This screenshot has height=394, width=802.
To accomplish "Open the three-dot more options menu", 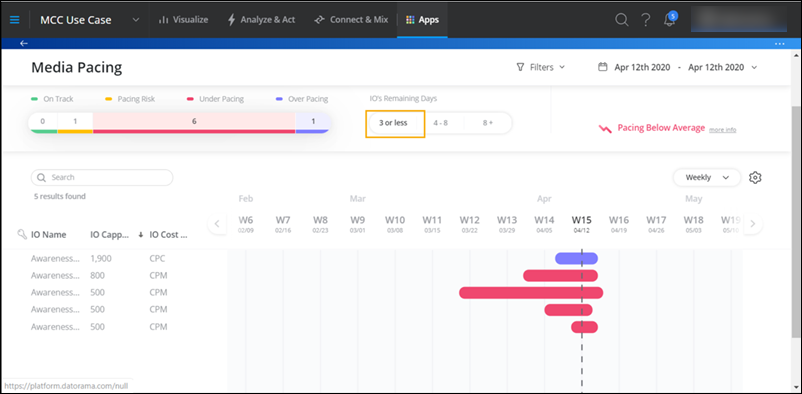I will tap(779, 43).
